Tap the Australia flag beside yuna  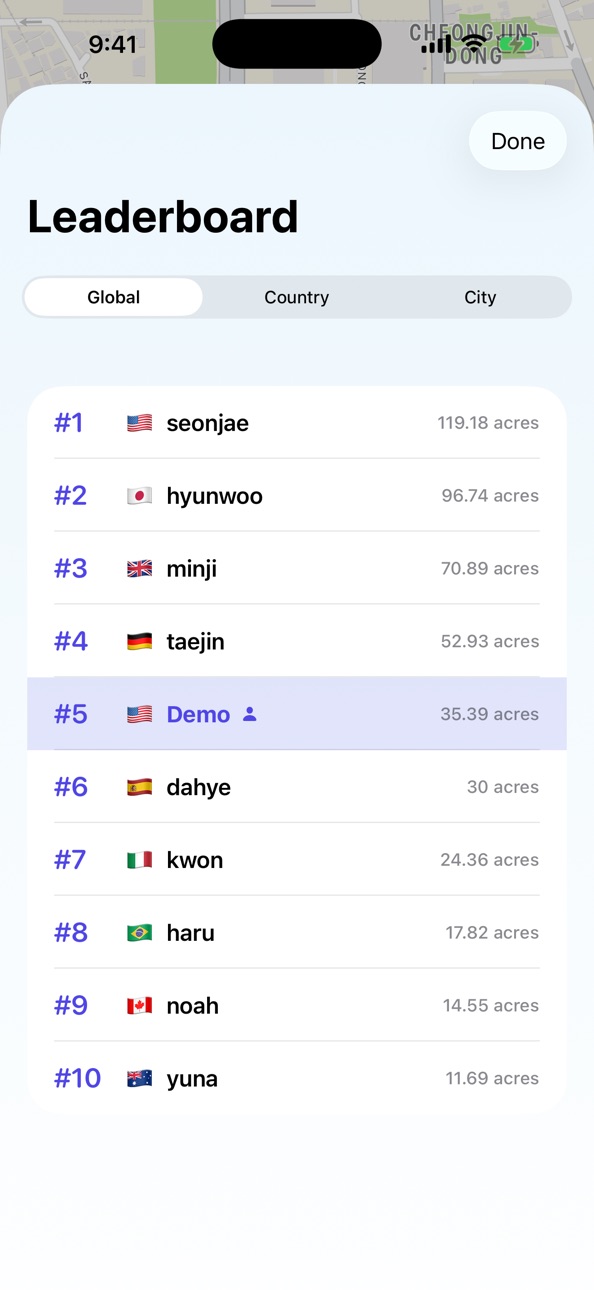(x=139, y=1079)
